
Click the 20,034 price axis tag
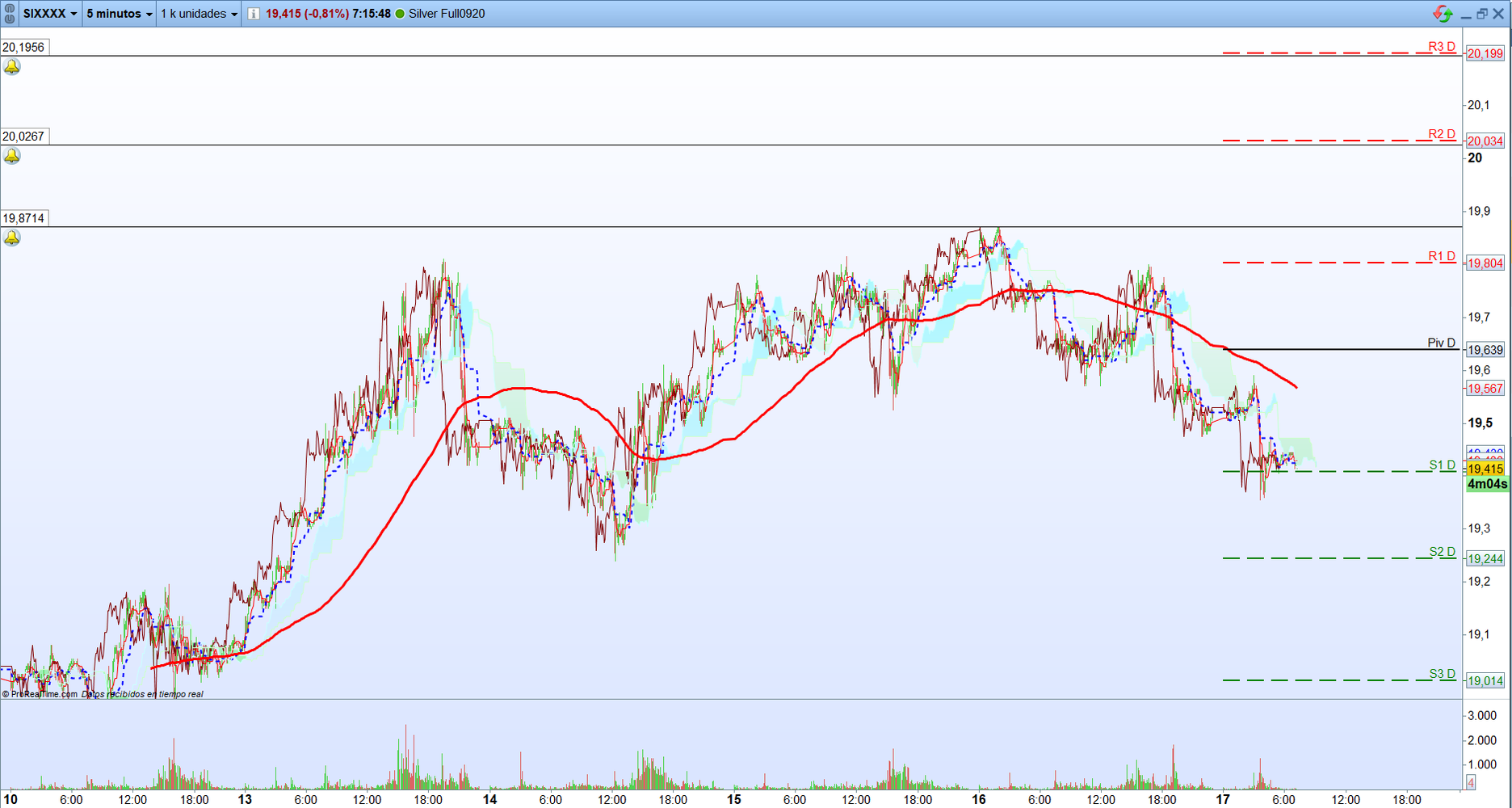point(1485,141)
